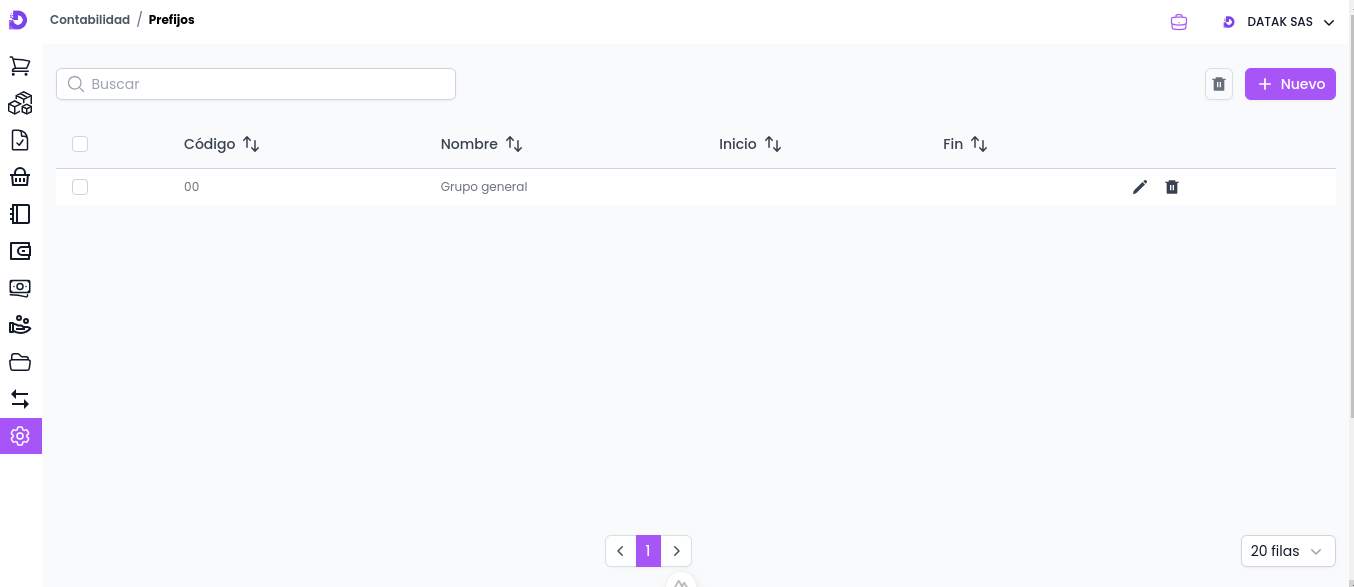Viewport: 1354px width, 587px height.
Task: Open the cash banknote sidebar icon
Action: point(20,288)
